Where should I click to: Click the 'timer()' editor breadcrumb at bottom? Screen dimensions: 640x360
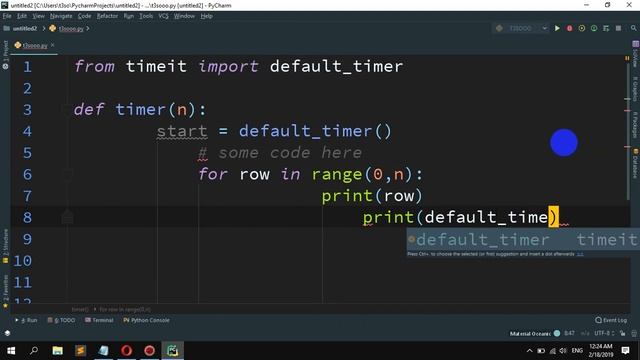80,309
